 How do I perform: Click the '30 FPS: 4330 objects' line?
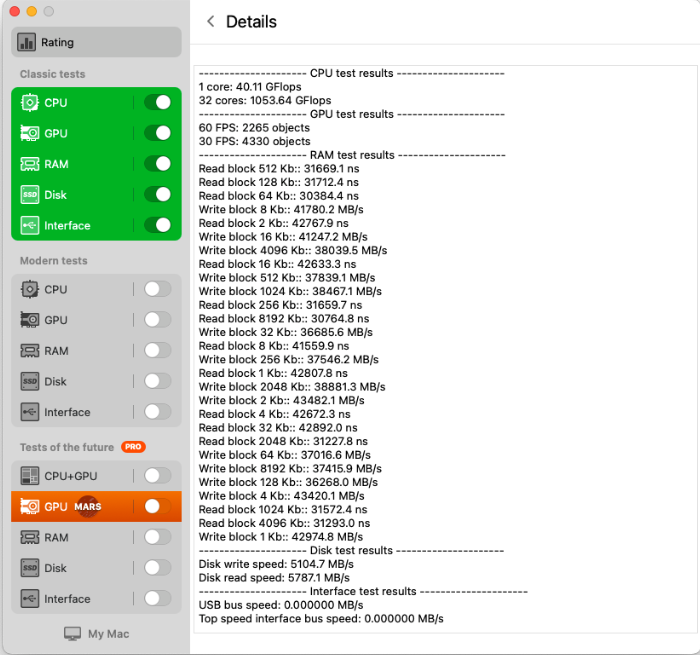pos(254,142)
